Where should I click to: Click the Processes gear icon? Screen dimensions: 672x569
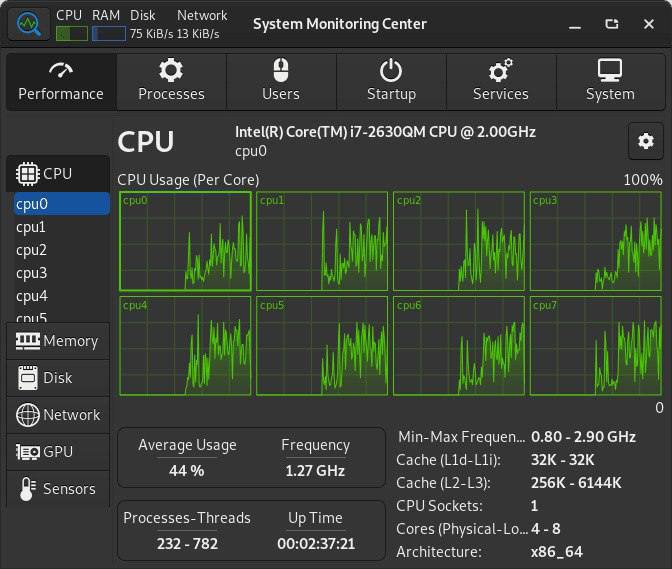point(171,70)
